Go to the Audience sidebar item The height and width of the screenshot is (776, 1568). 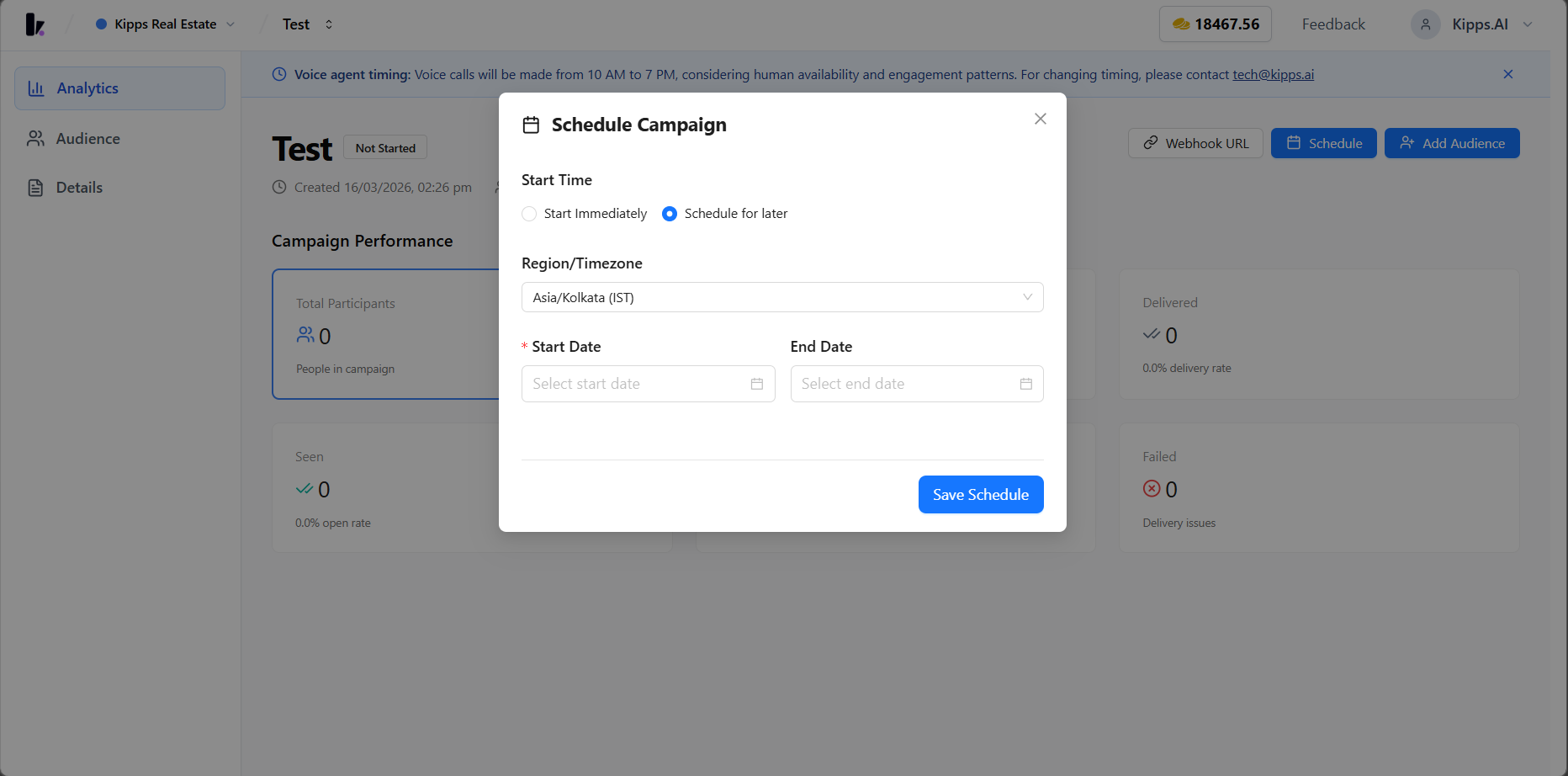coord(119,139)
